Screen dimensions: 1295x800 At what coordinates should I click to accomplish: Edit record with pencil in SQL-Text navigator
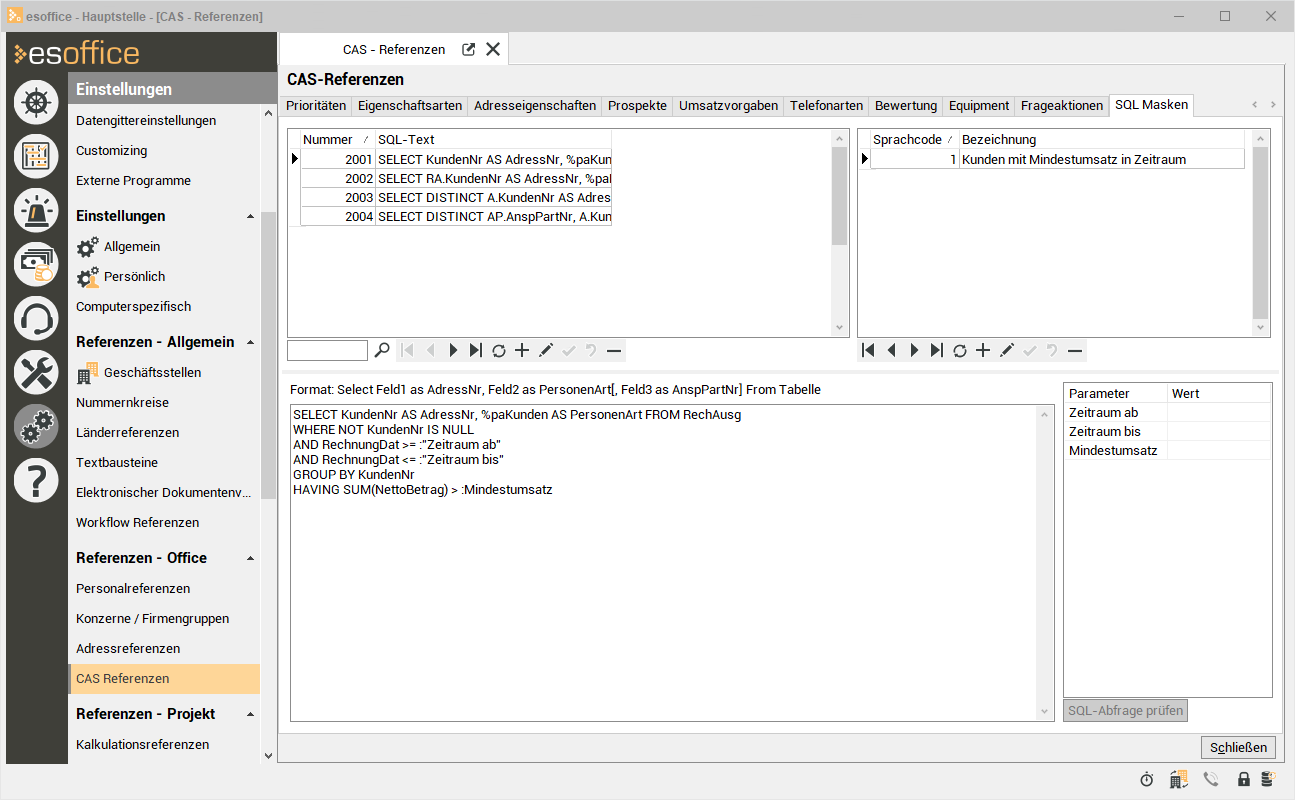coord(545,350)
